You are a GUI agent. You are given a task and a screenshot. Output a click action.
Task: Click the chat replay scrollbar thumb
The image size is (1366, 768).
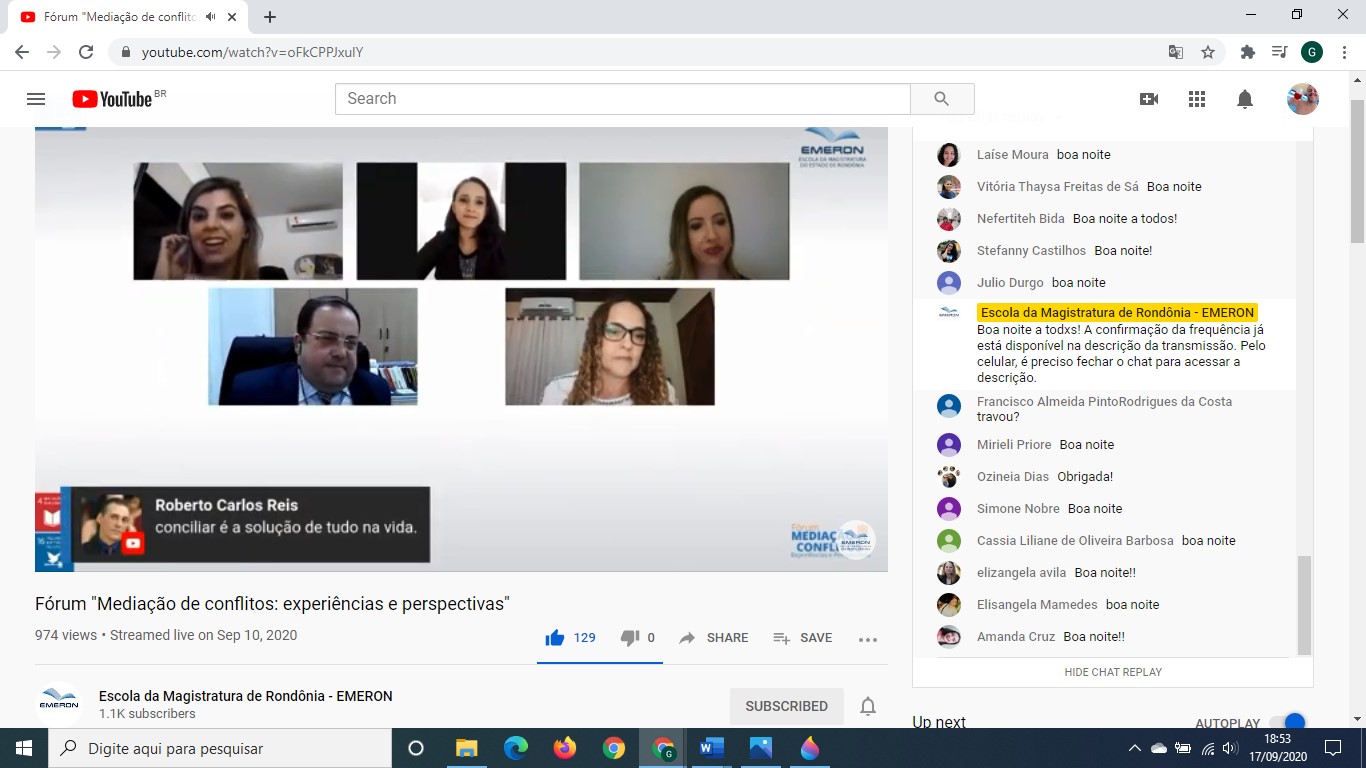[x=1303, y=603]
